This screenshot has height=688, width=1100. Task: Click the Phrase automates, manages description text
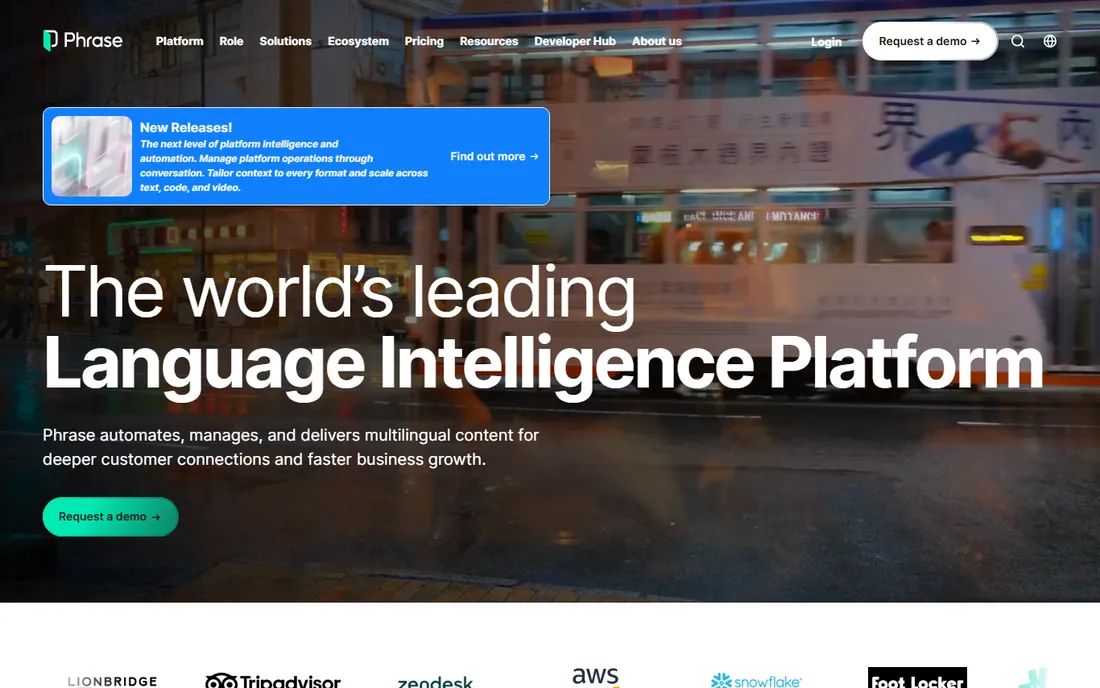tap(290, 447)
